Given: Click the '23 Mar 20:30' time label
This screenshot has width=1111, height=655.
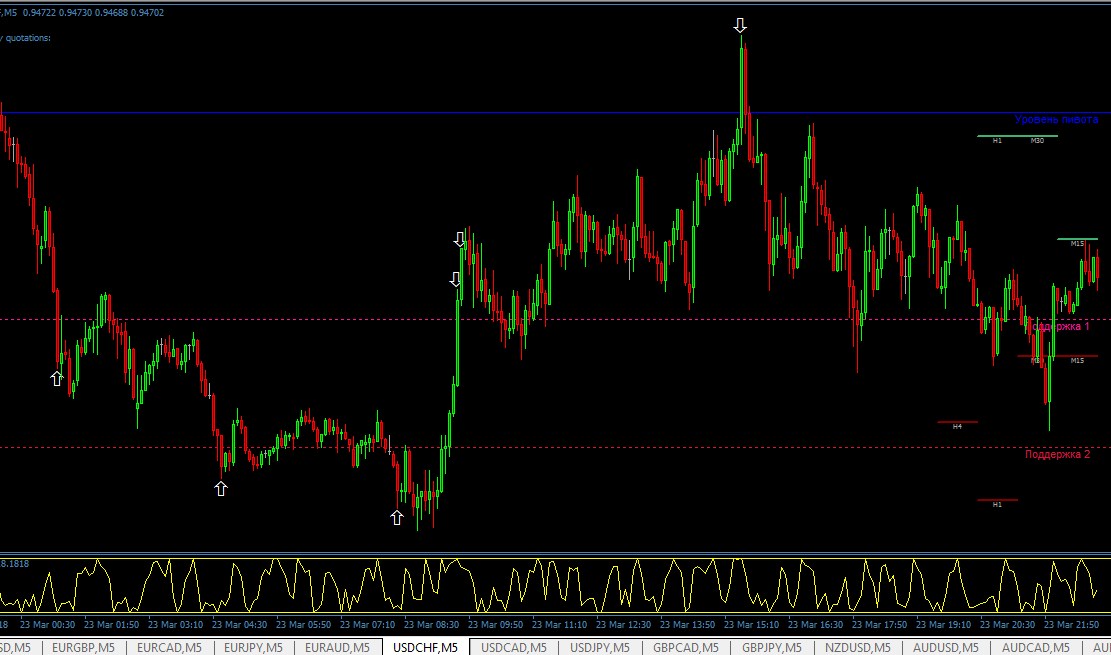Looking at the screenshot, I should (x=1008, y=625).
